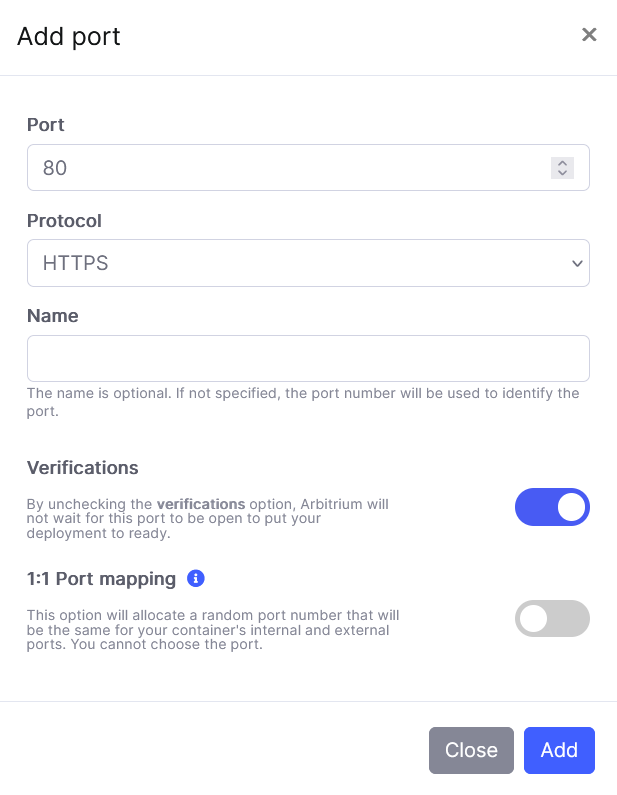Click the Protocol field label
617x795 pixels.
pyautogui.click(x=64, y=221)
